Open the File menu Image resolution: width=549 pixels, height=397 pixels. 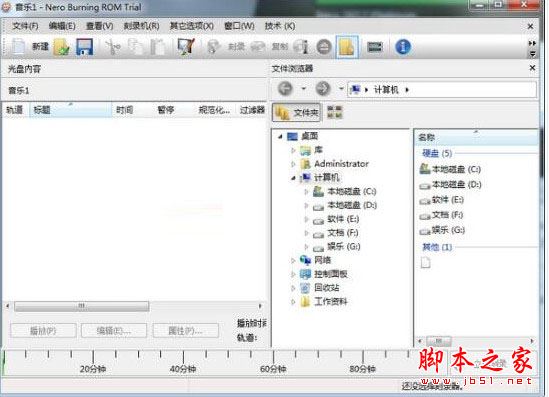pyautogui.click(x=25, y=26)
